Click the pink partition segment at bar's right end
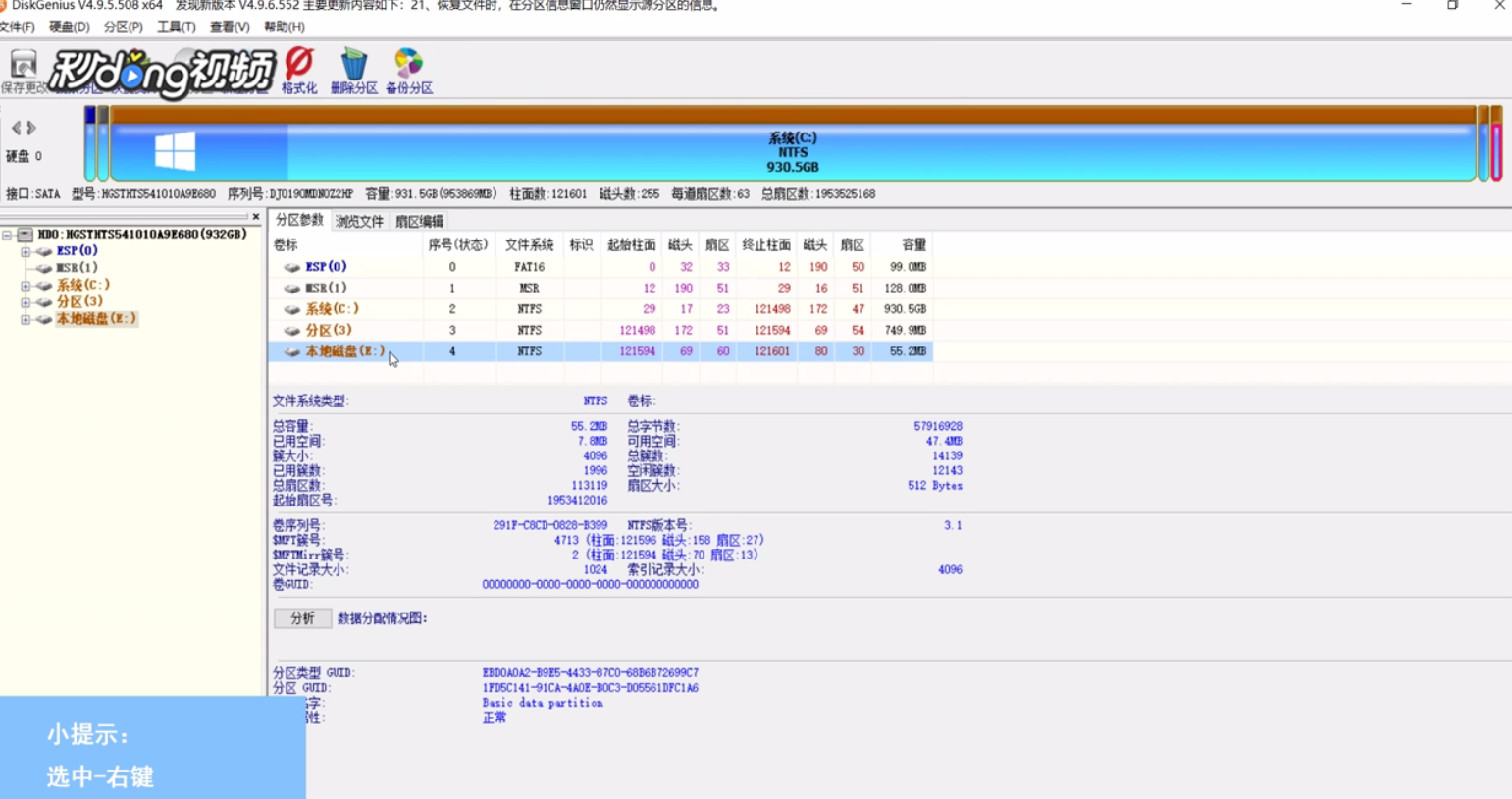The height and width of the screenshot is (799, 1512). (x=1497, y=143)
